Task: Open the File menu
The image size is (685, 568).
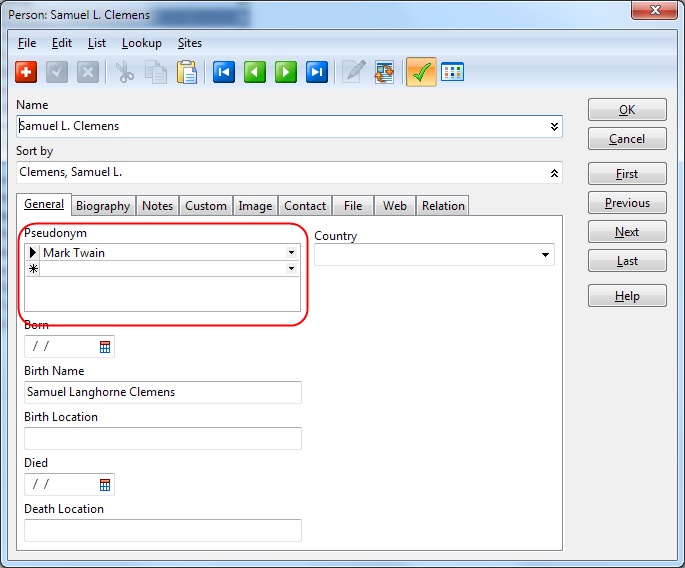Action: pyautogui.click(x=27, y=43)
